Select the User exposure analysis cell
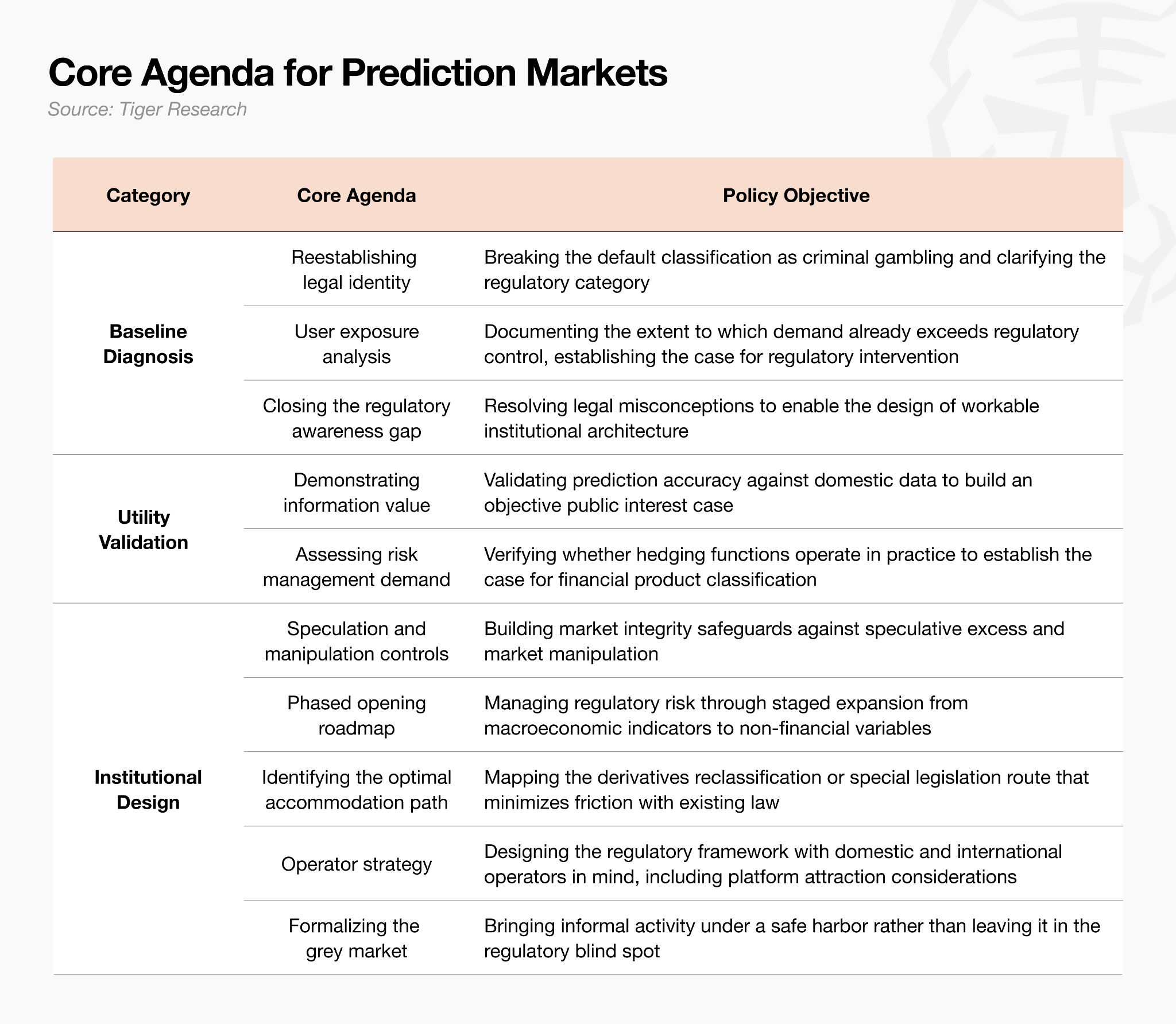This screenshot has height=1024, width=1176. pyautogui.click(x=357, y=343)
